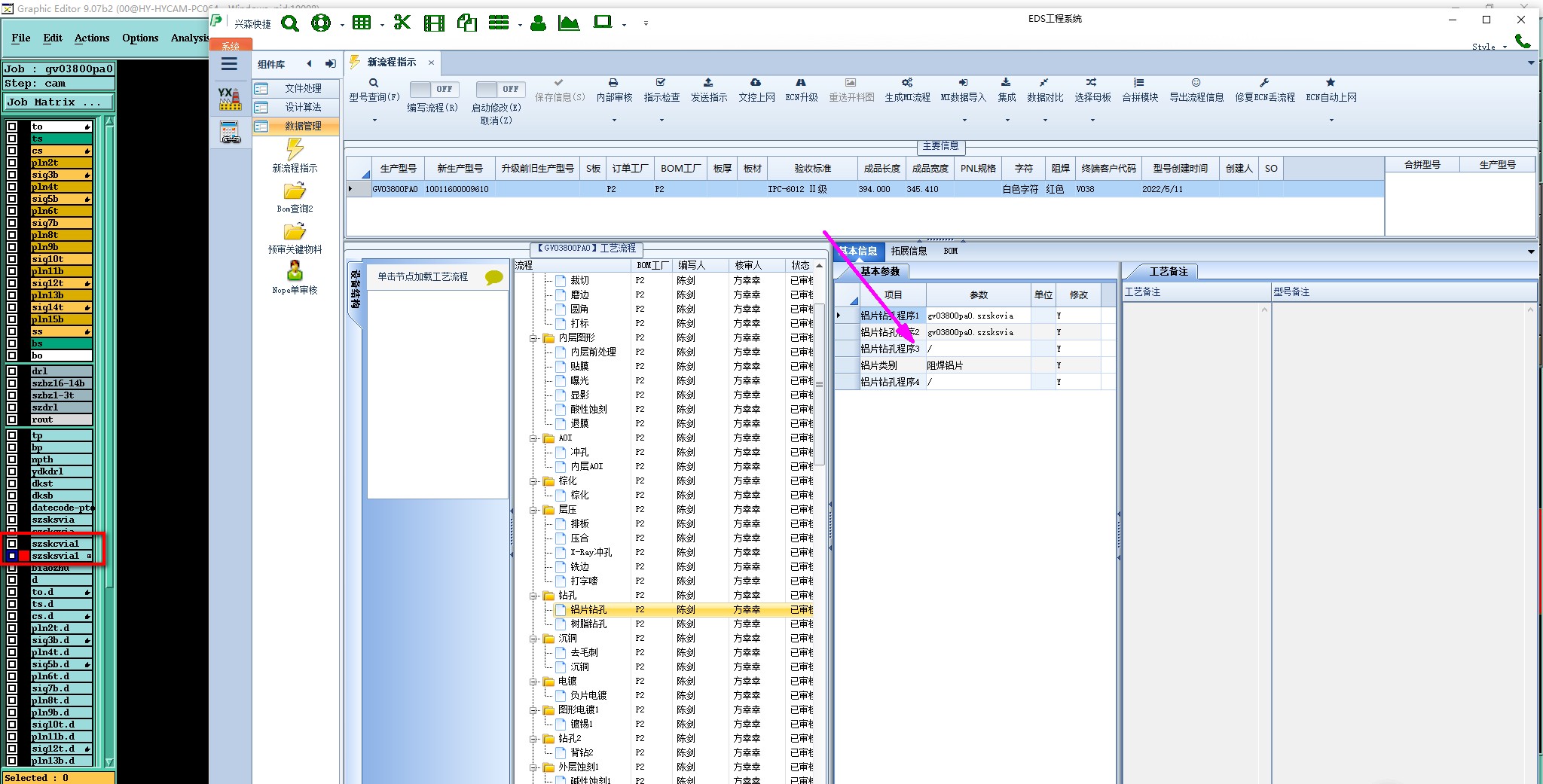Click 导出流程信息 smiley toolbar button
This screenshot has width=1543, height=784.
pyautogui.click(x=1196, y=90)
